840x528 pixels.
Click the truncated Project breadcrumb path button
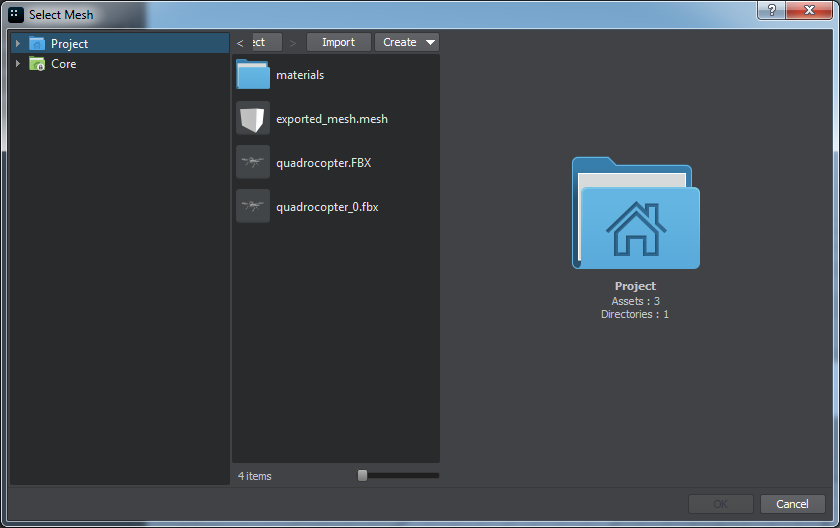tap(258, 42)
